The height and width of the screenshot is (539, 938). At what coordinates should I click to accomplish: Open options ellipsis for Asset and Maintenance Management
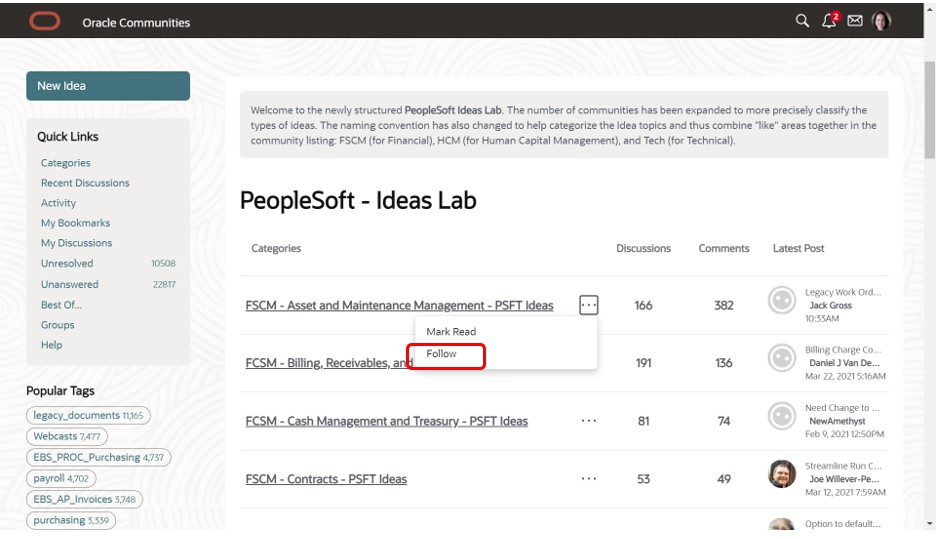[589, 305]
